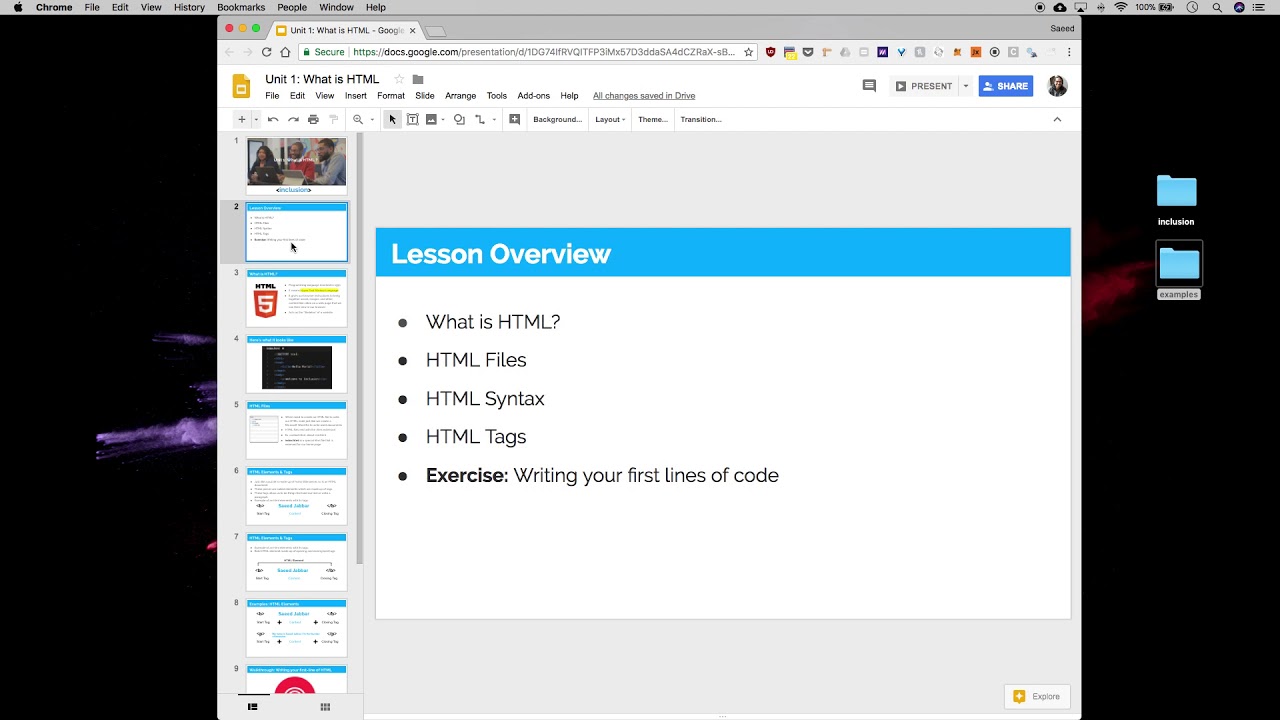The height and width of the screenshot is (720, 1280).
Task: Select slide 3 What is HTML thumbnail
Action: click(x=297, y=298)
